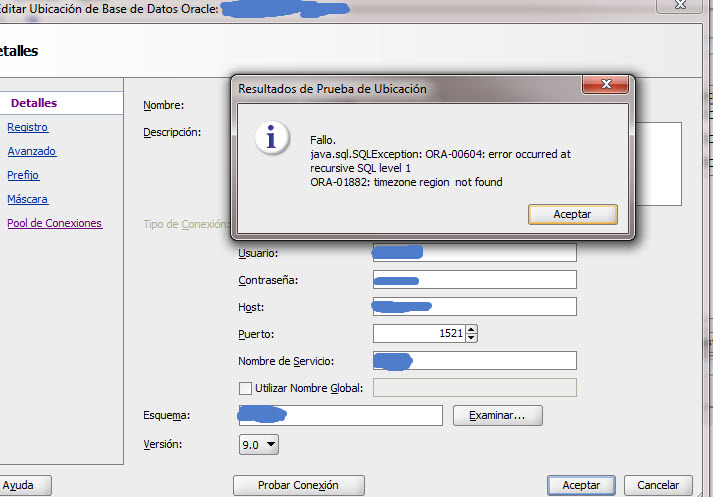
Task: Open the Prefijo section
Action: (23, 175)
